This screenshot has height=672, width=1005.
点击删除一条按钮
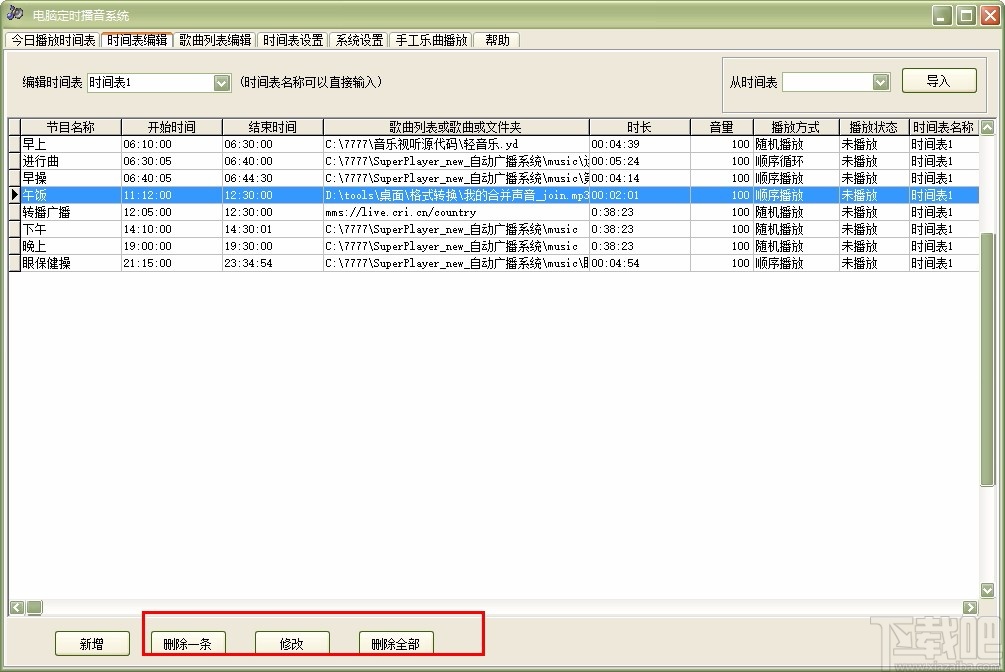click(x=187, y=643)
